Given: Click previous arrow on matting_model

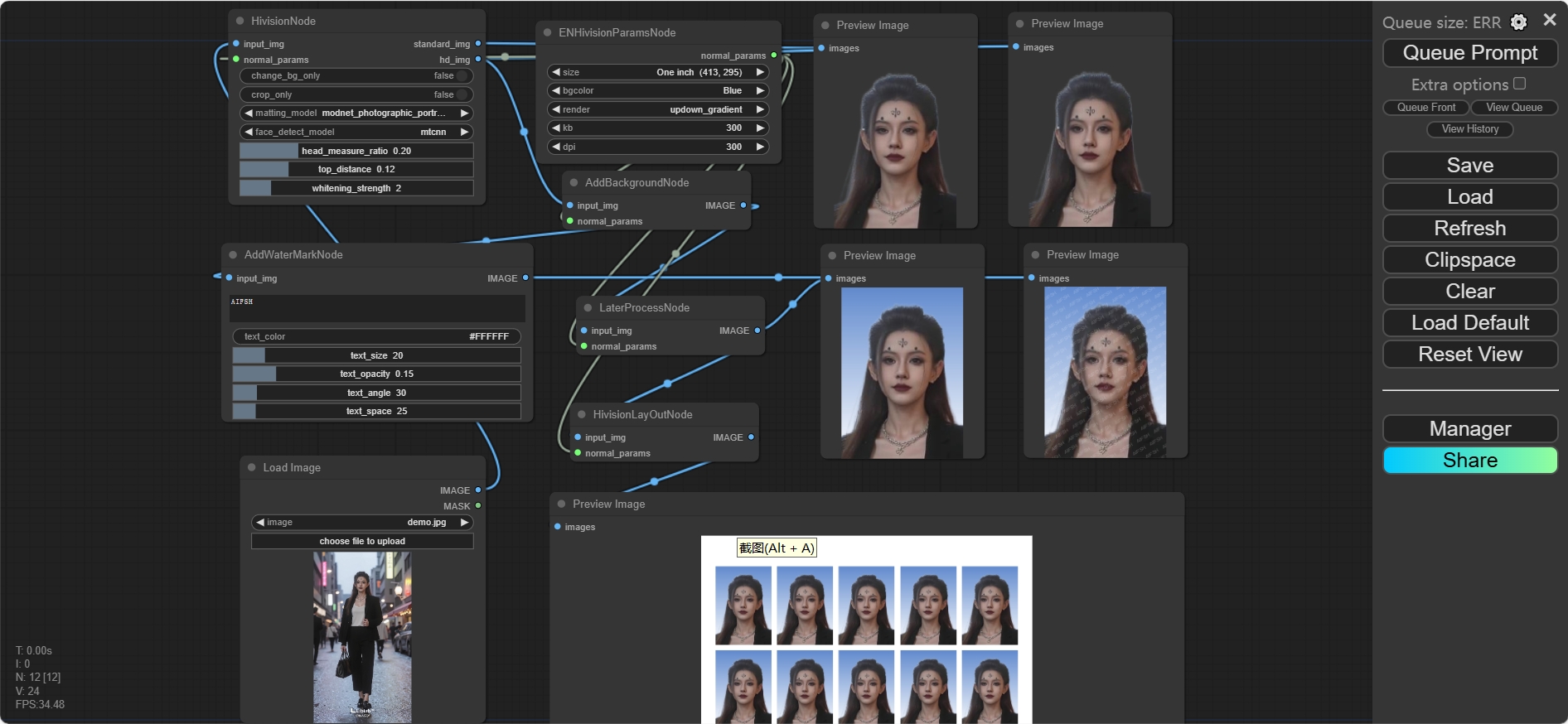Looking at the screenshot, I should [x=249, y=113].
